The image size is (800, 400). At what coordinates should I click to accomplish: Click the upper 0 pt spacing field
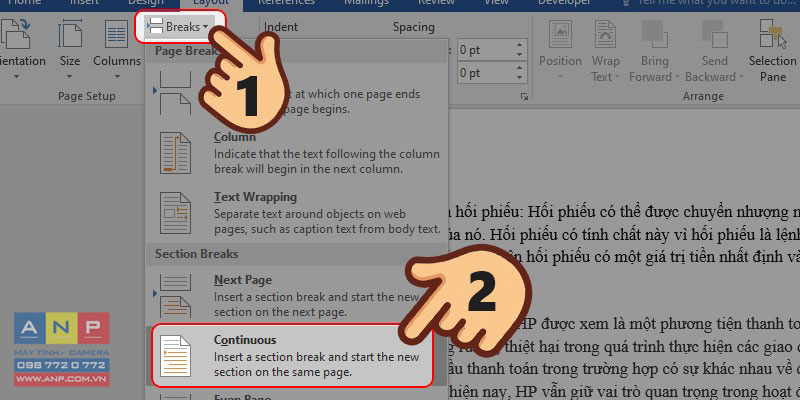[x=483, y=50]
